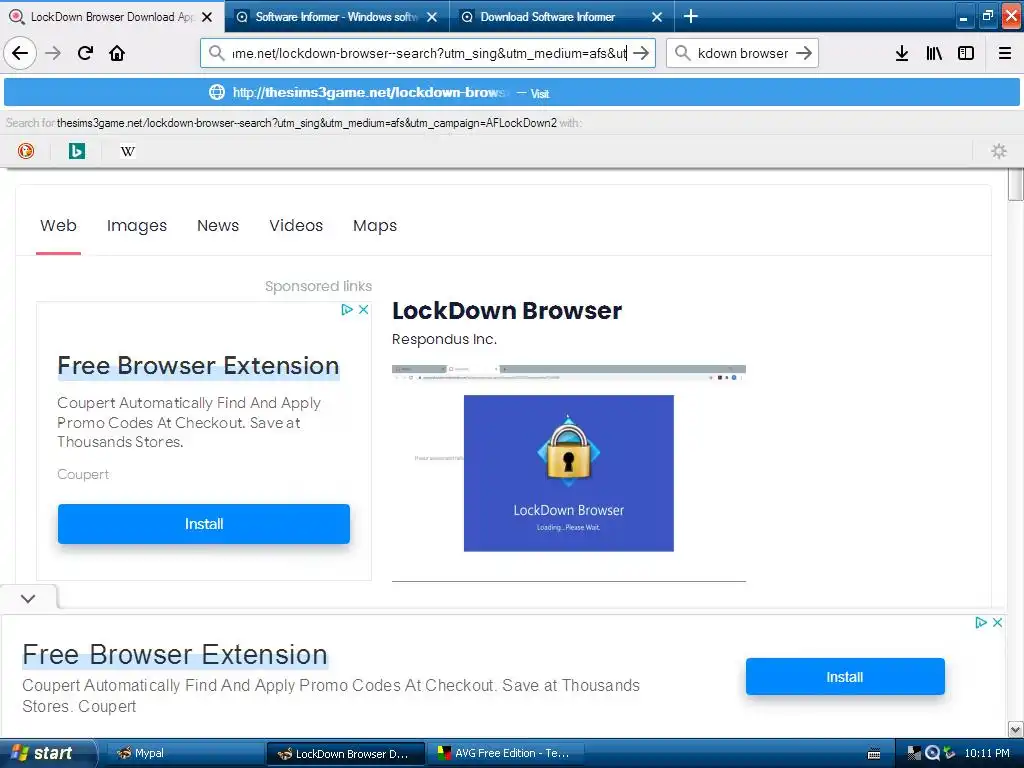The height and width of the screenshot is (768, 1024).
Task: Click the page vertical scrollbar thumb
Action: (x=1016, y=185)
